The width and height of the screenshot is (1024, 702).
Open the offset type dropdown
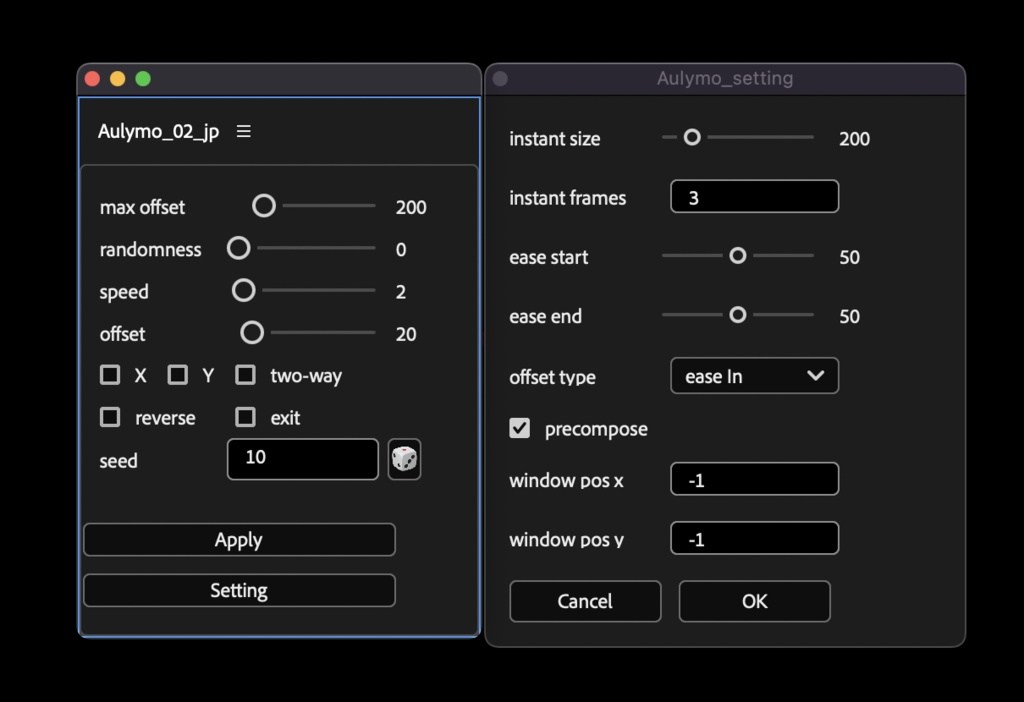tap(754, 376)
